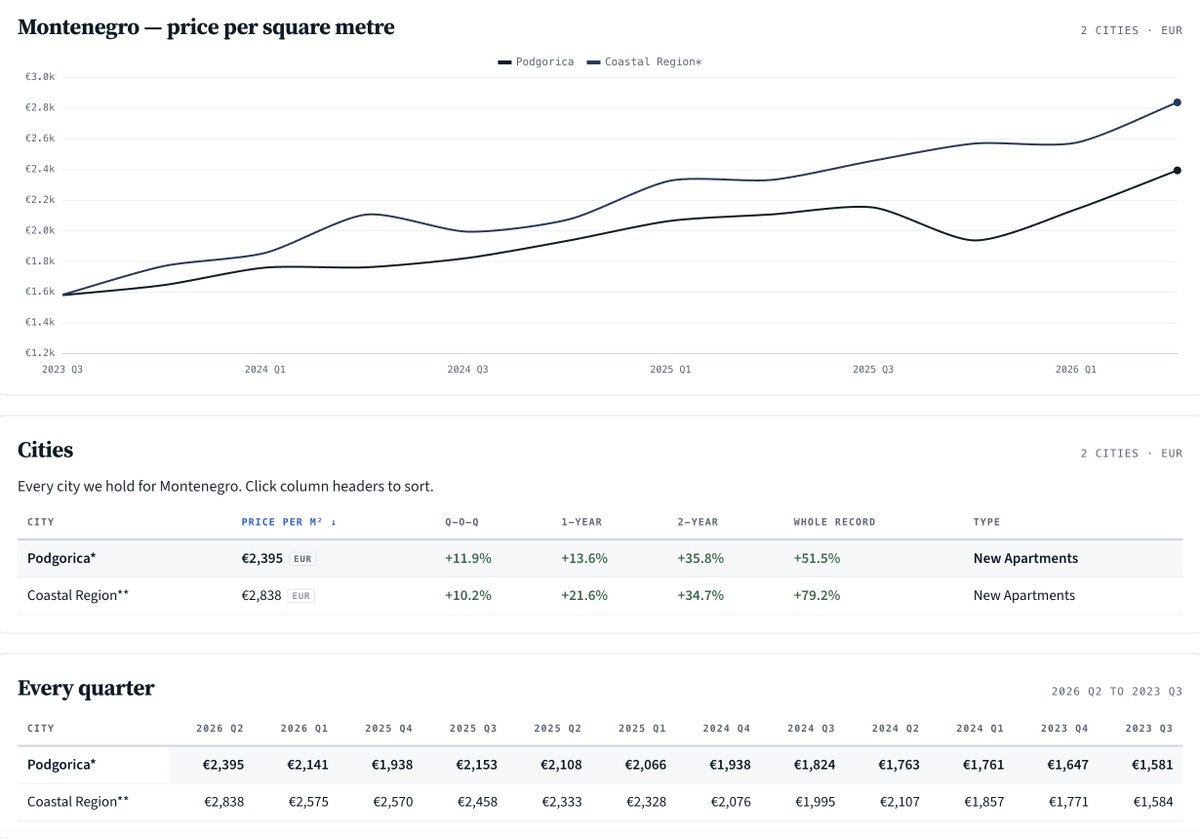Click the €2,838 price in Cities table
The image size is (1200, 839).
click(x=261, y=595)
